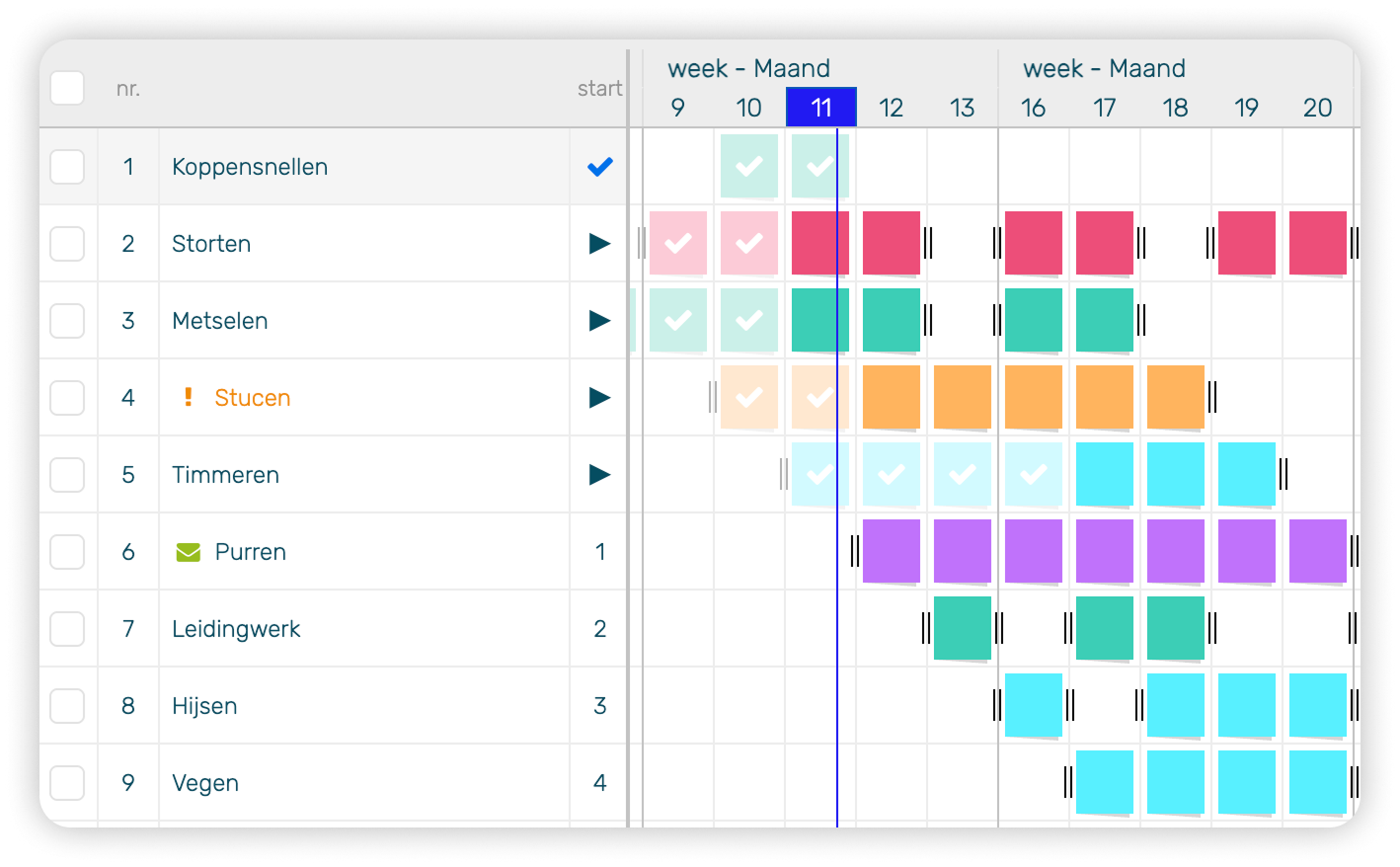The width and height of the screenshot is (1400, 867).
Task: Click the orange exclamation warning beside Stucen
Action: coord(188,397)
